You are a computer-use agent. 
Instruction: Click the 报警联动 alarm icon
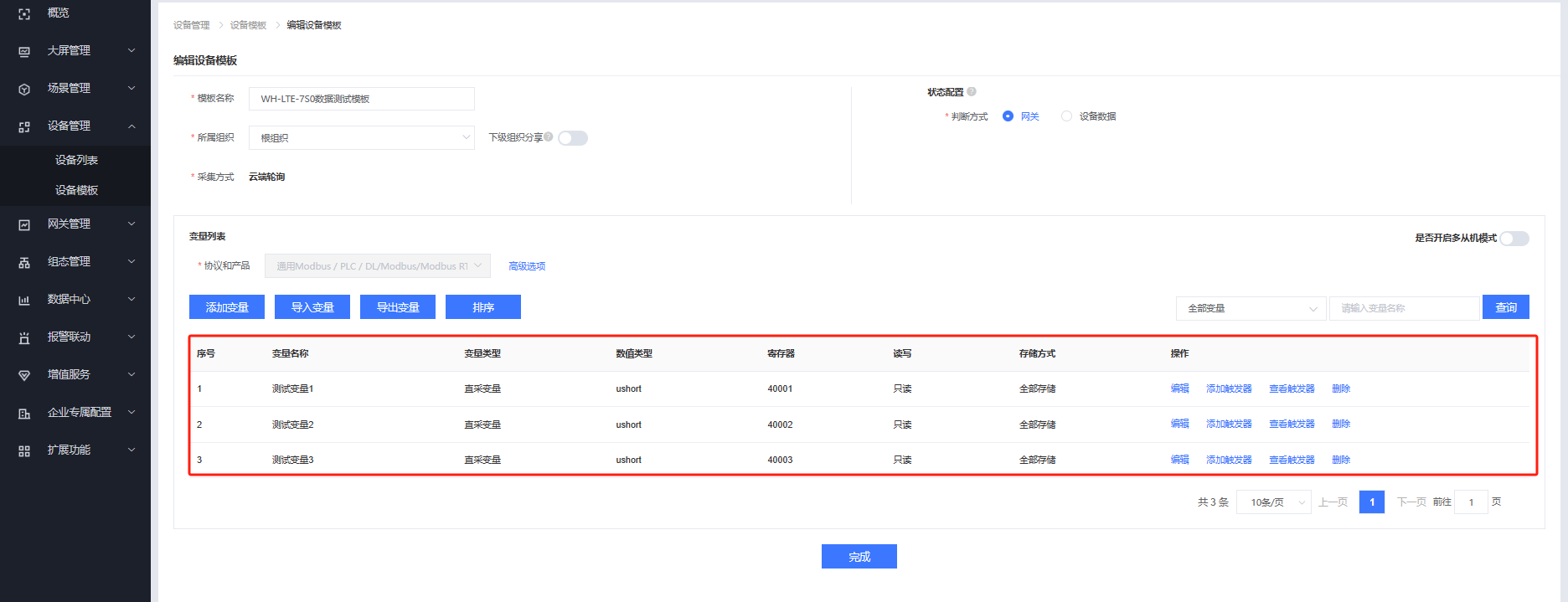click(24, 338)
